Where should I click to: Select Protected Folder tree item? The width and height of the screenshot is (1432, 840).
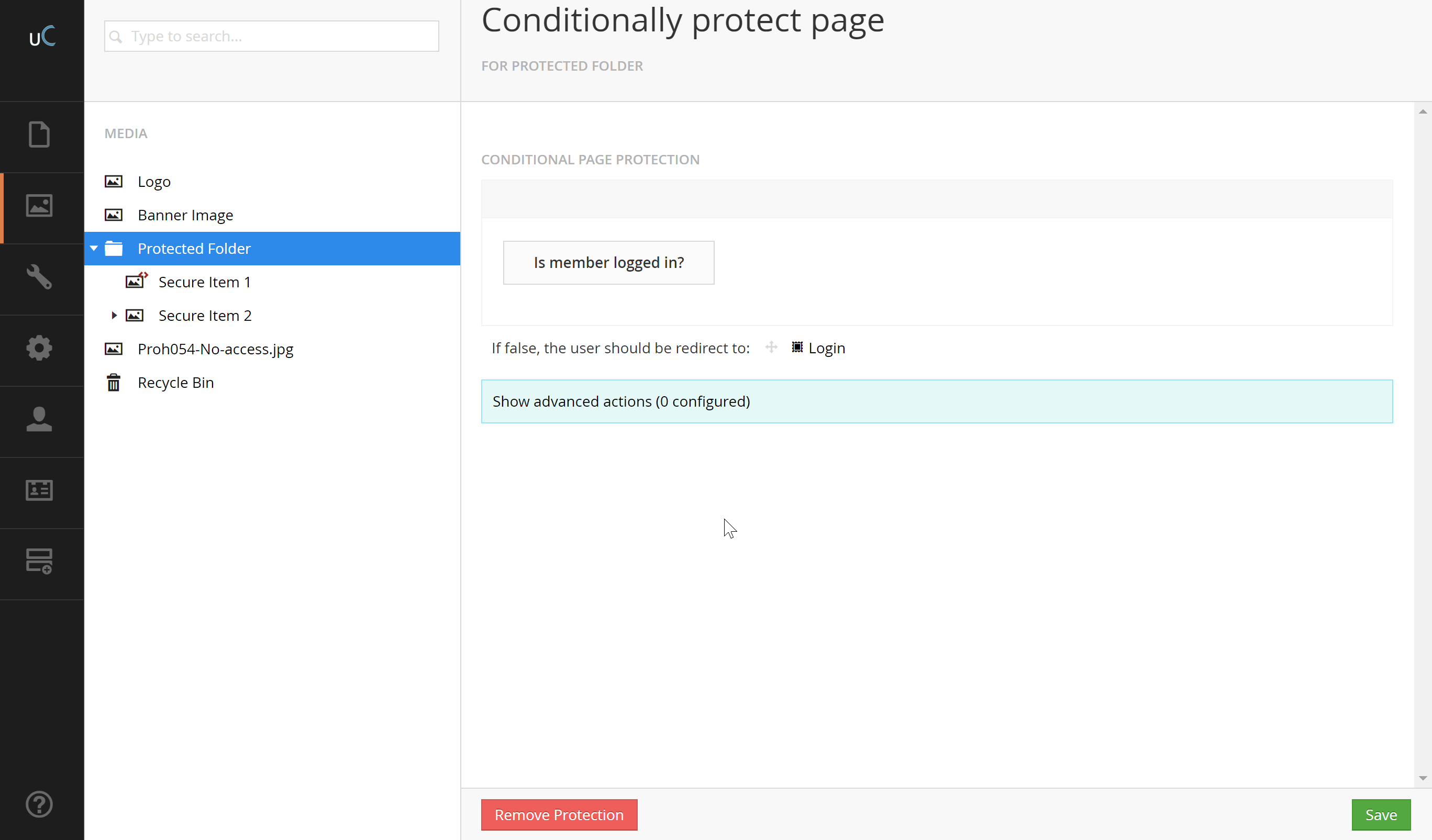[x=272, y=248]
